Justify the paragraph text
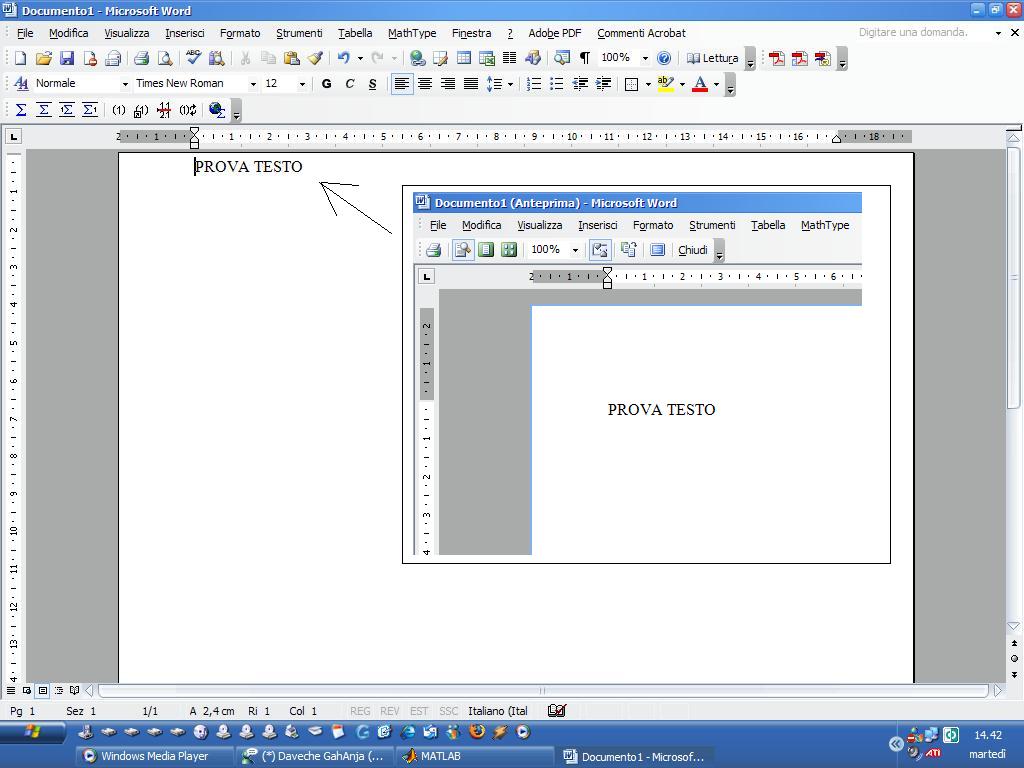 [x=470, y=84]
